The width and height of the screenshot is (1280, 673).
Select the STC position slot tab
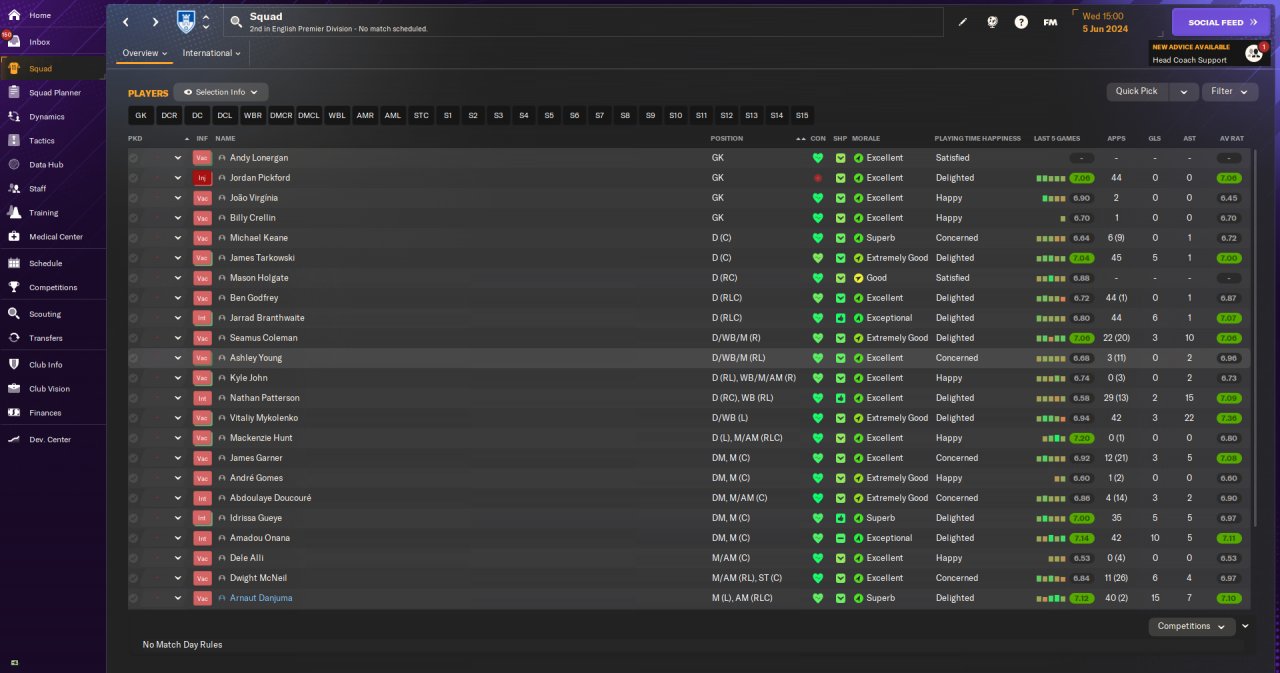(x=421, y=115)
